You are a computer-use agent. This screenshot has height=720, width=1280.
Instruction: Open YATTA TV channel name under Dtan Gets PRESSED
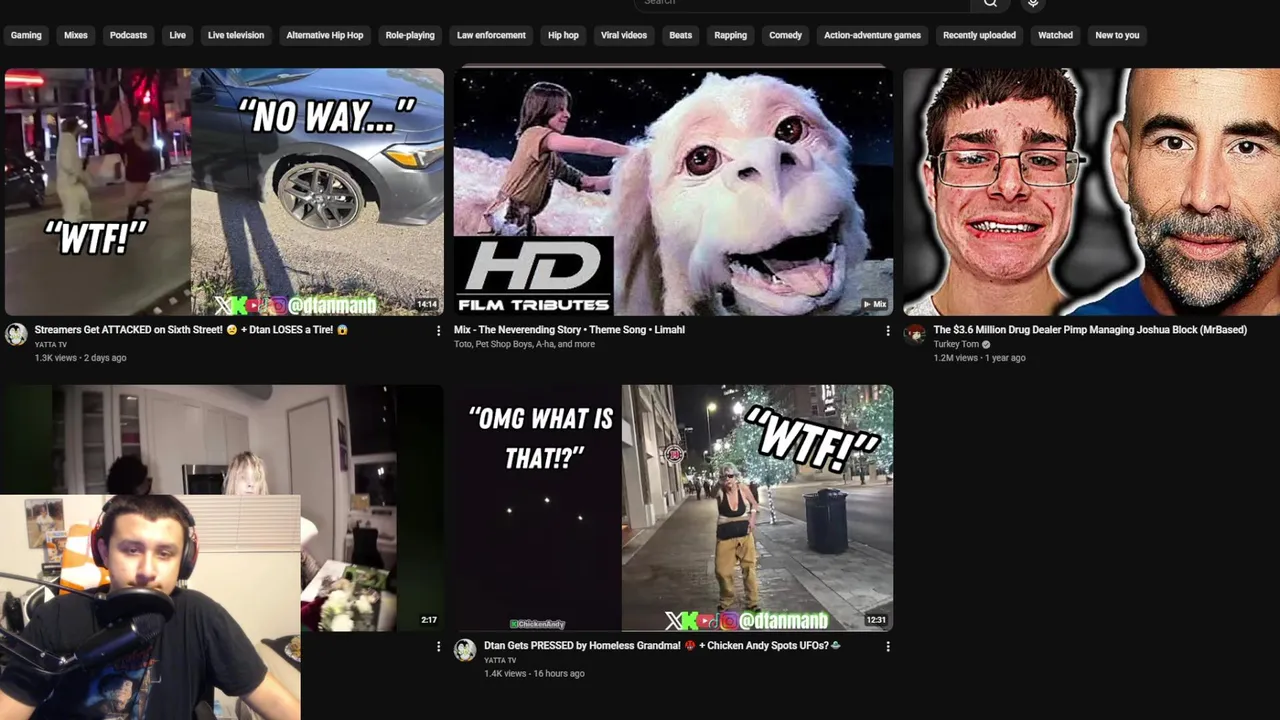click(x=500, y=660)
